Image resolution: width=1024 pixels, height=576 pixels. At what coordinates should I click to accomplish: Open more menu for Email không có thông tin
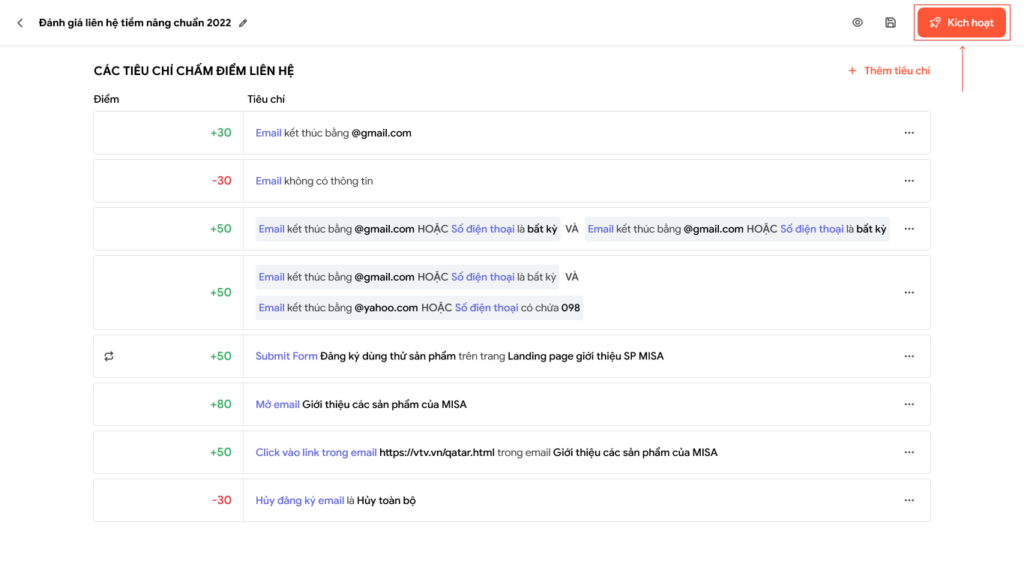tap(909, 181)
